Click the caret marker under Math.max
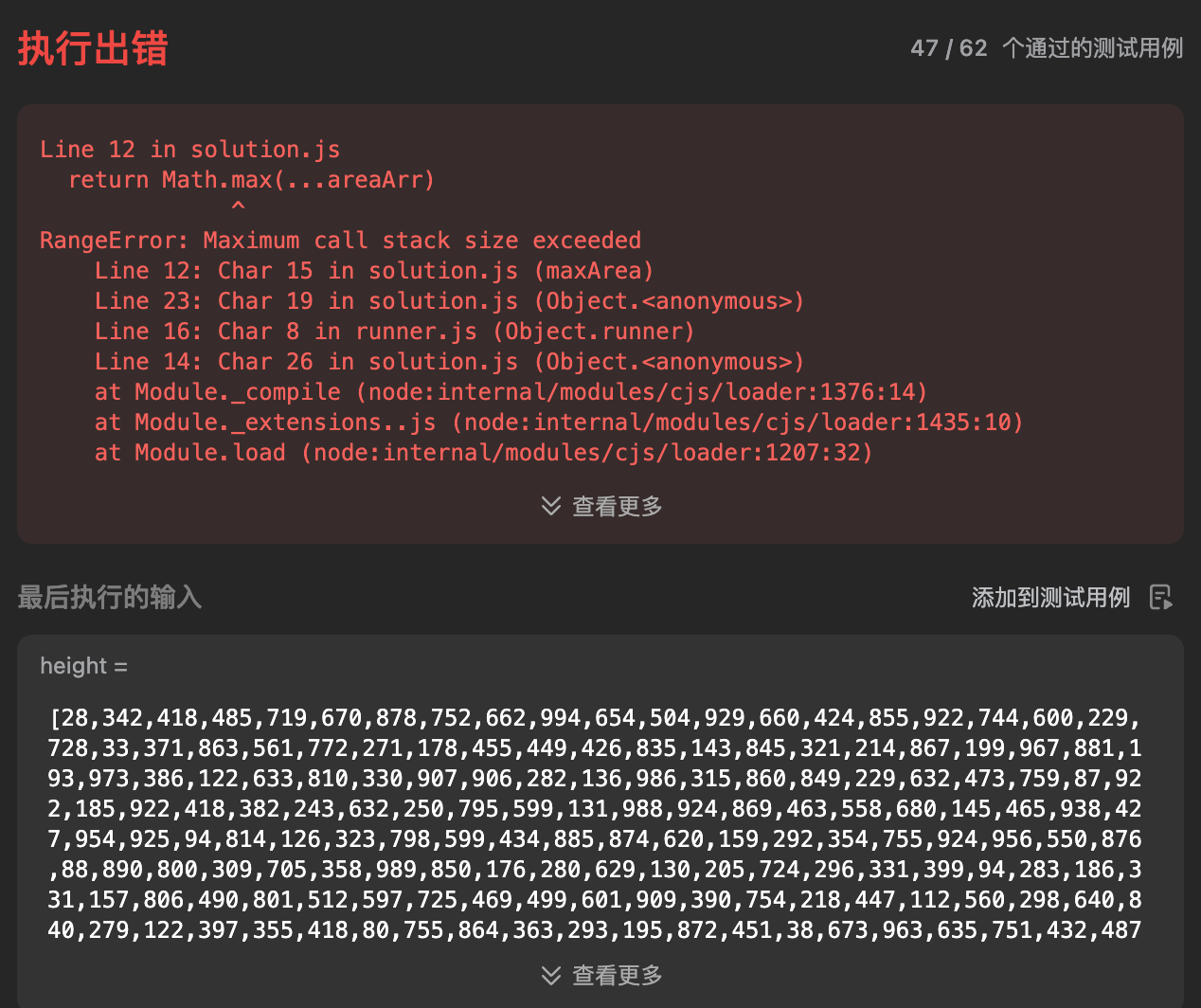This screenshot has height=1008, width=1201. tap(238, 206)
